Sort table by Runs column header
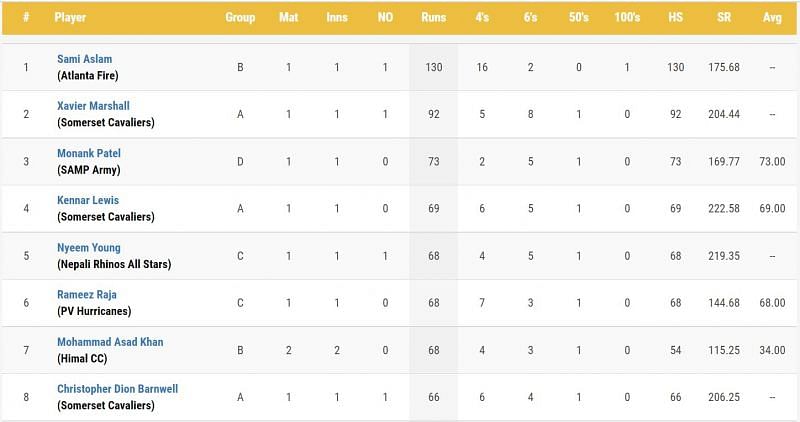The image size is (800, 422). 433,17
